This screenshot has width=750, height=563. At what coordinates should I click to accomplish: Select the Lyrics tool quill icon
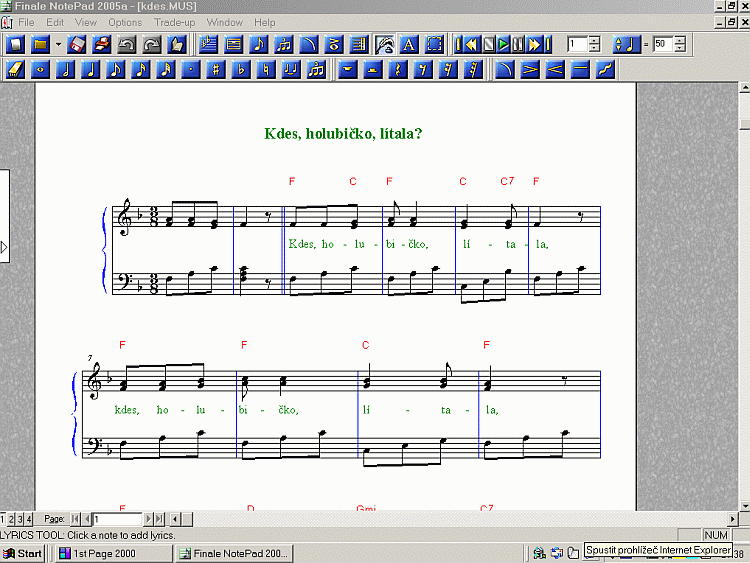tap(384, 44)
